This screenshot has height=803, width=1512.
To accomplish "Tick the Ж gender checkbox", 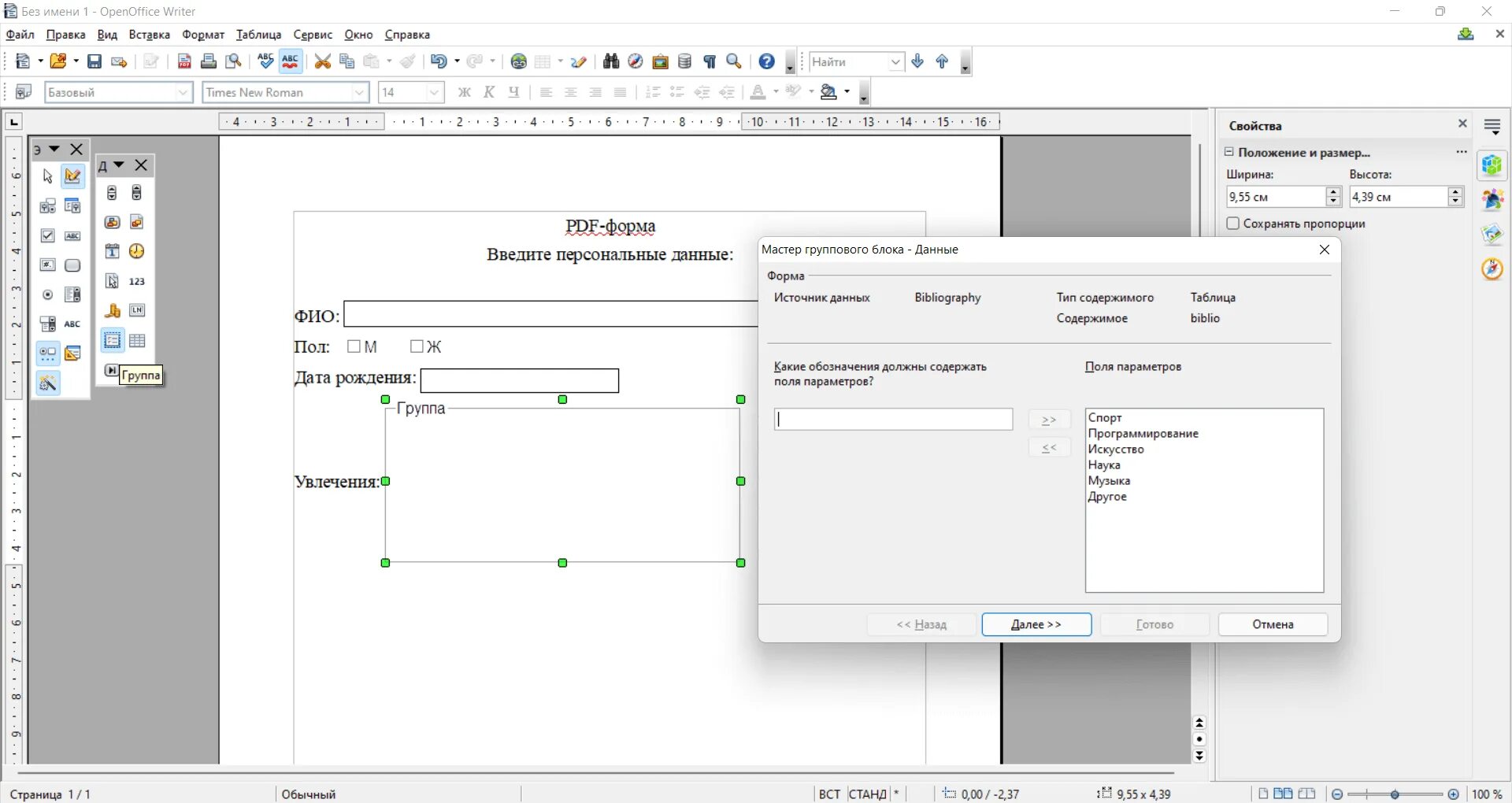I will [417, 346].
